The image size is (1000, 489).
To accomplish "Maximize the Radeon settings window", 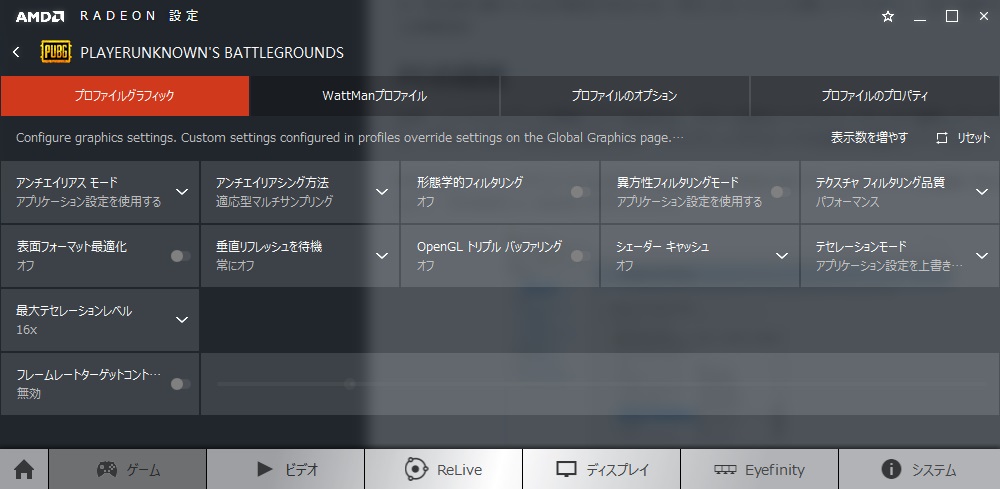I will 952,17.
